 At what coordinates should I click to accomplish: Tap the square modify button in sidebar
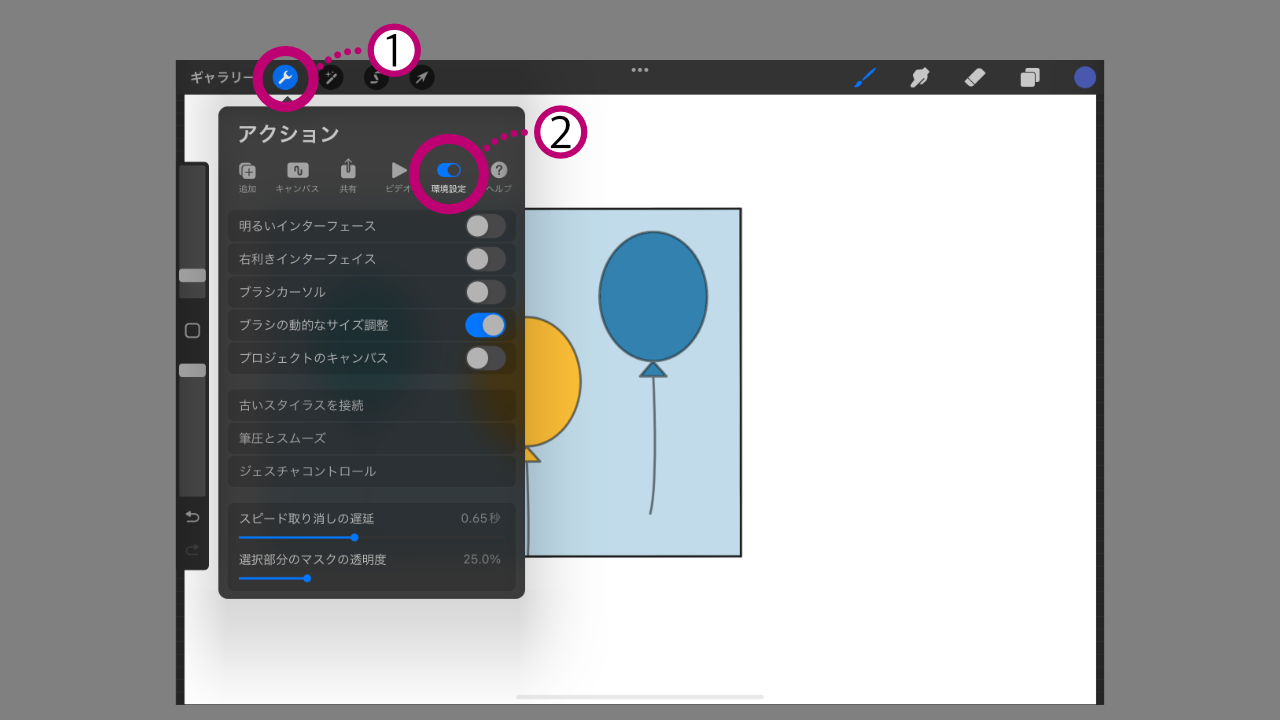192,330
